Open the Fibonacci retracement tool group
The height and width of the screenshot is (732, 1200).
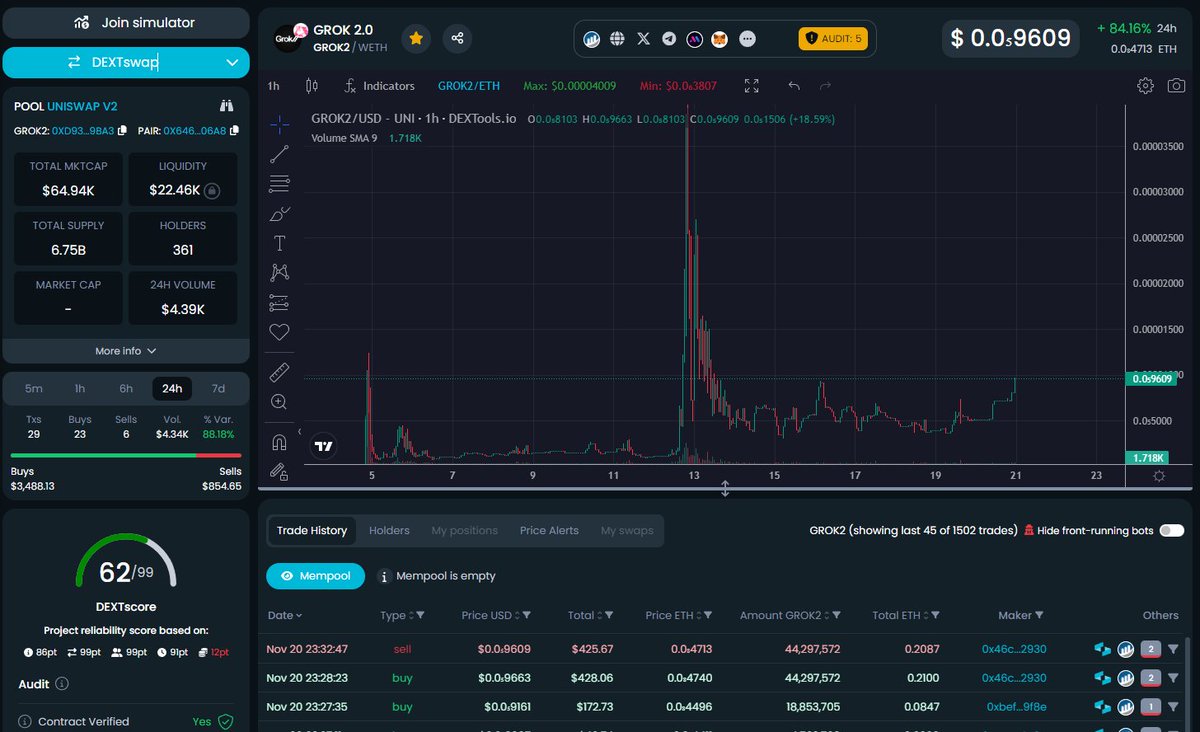[279, 184]
